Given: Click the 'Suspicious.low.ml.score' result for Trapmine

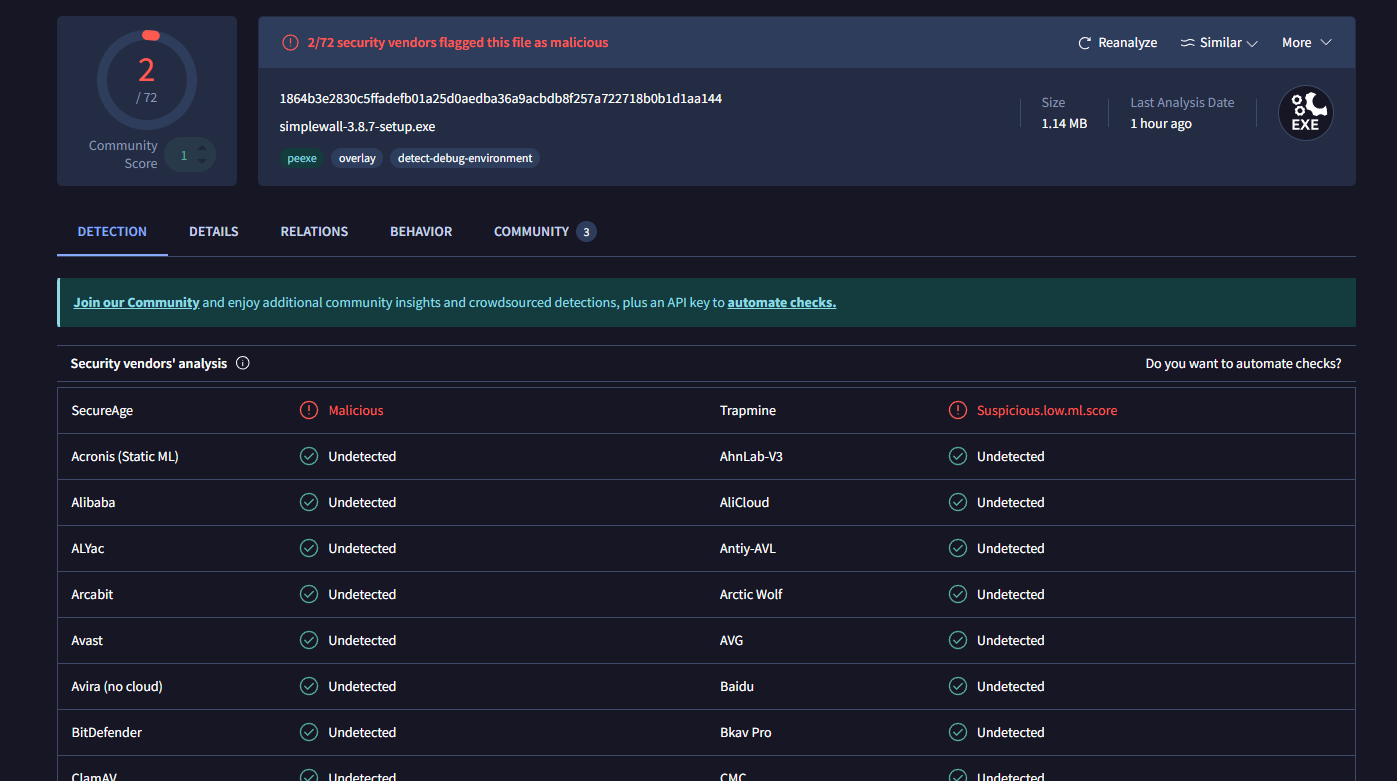Looking at the screenshot, I should pyautogui.click(x=1047, y=410).
